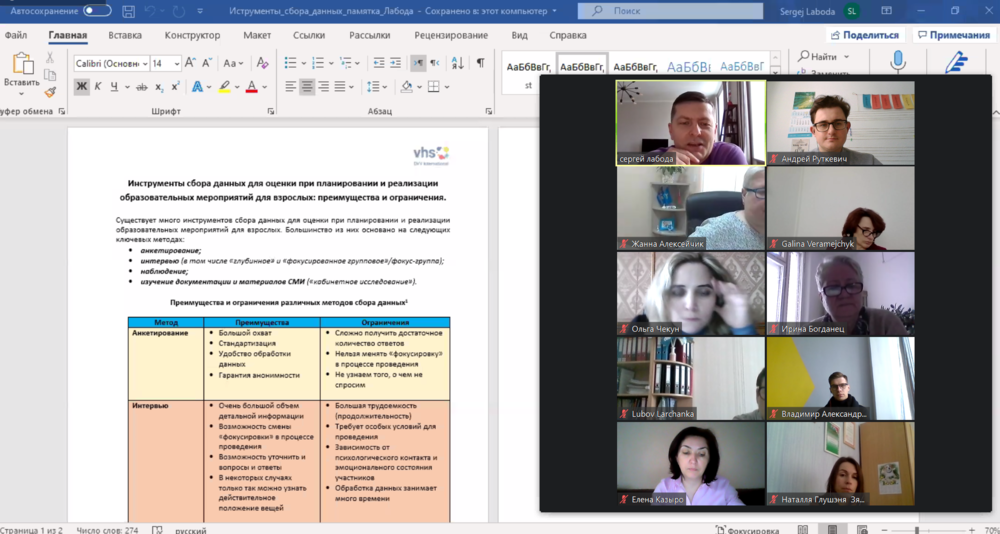The height and width of the screenshot is (534, 1000).
Task: Click the Dictate microphone icon
Action: 897,62
